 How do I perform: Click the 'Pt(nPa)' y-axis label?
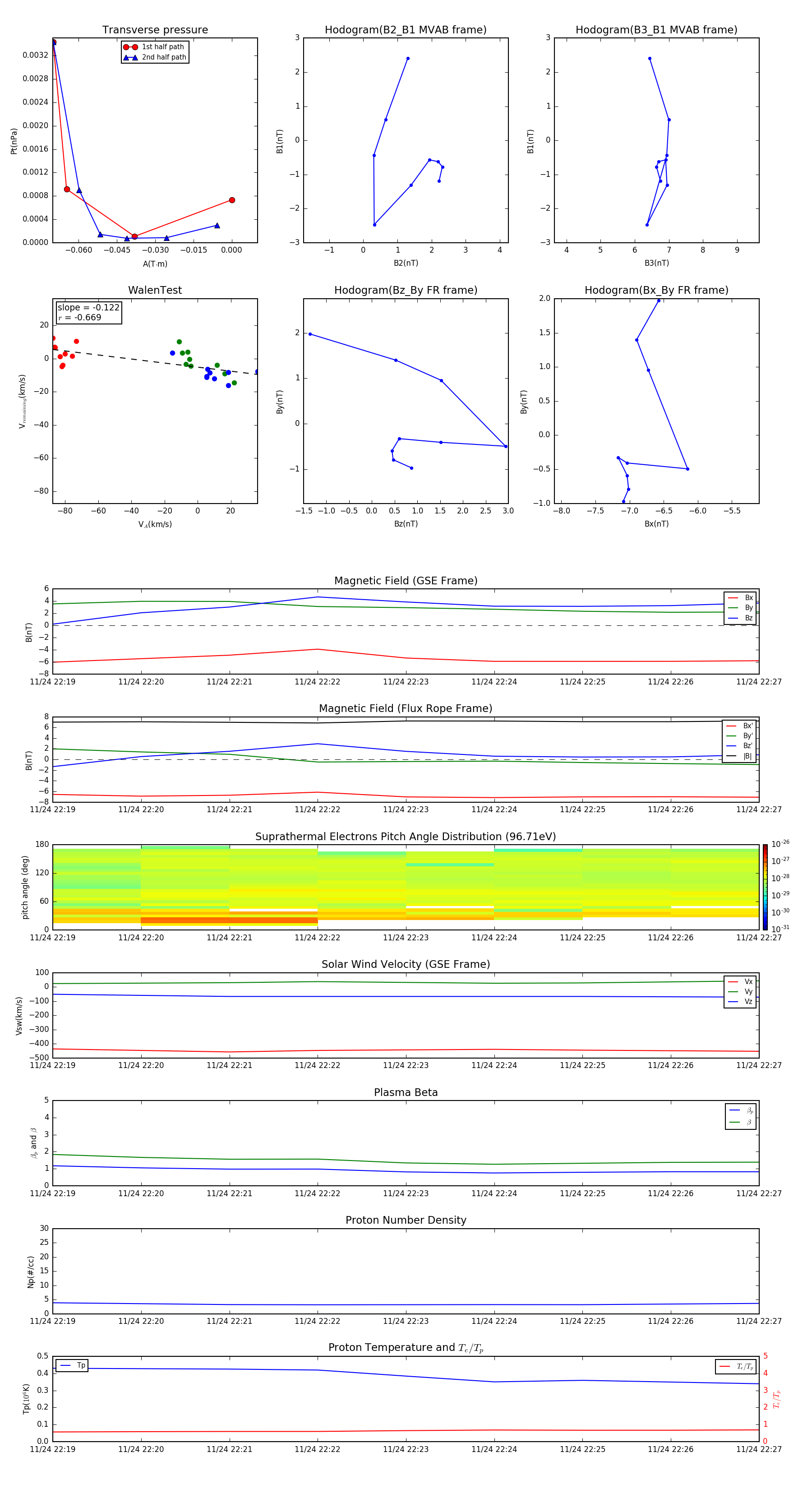pyautogui.click(x=14, y=140)
